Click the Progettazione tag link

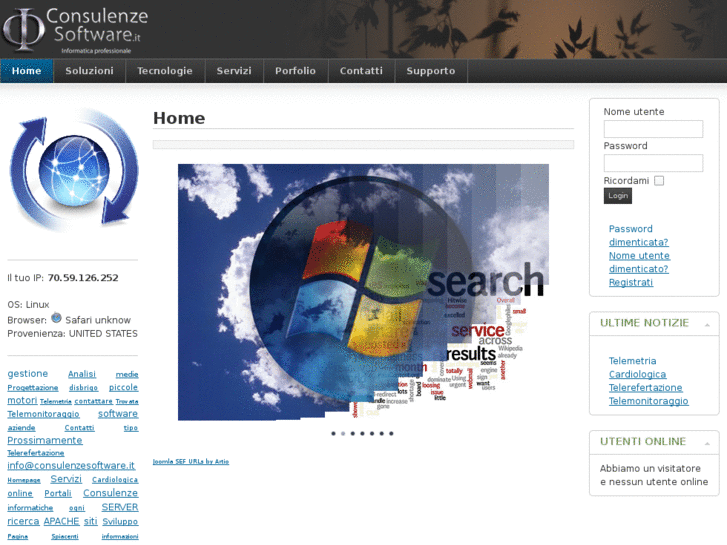(32, 388)
